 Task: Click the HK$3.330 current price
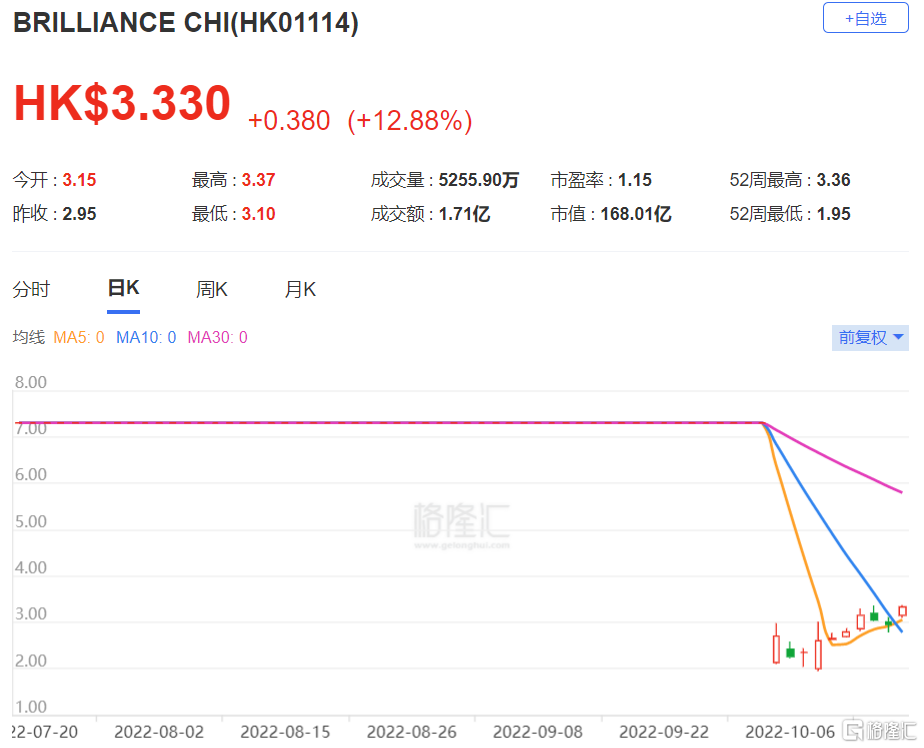pos(122,103)
